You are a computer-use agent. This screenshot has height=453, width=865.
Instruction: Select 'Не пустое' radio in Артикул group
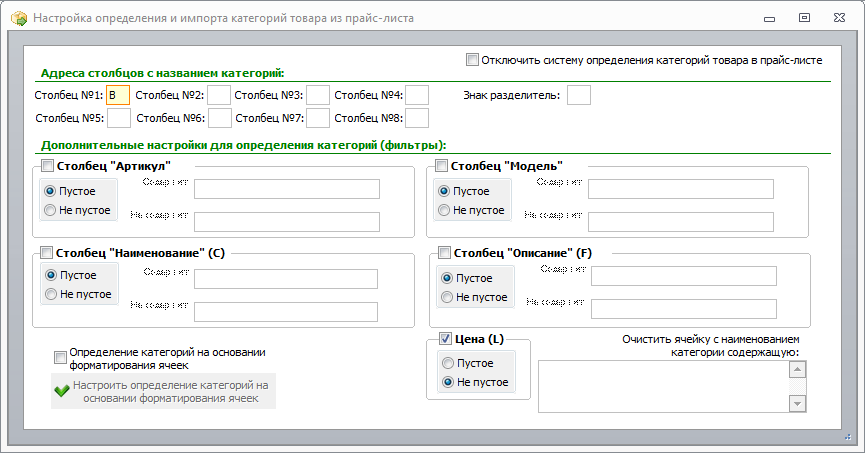tap(50, 210)
